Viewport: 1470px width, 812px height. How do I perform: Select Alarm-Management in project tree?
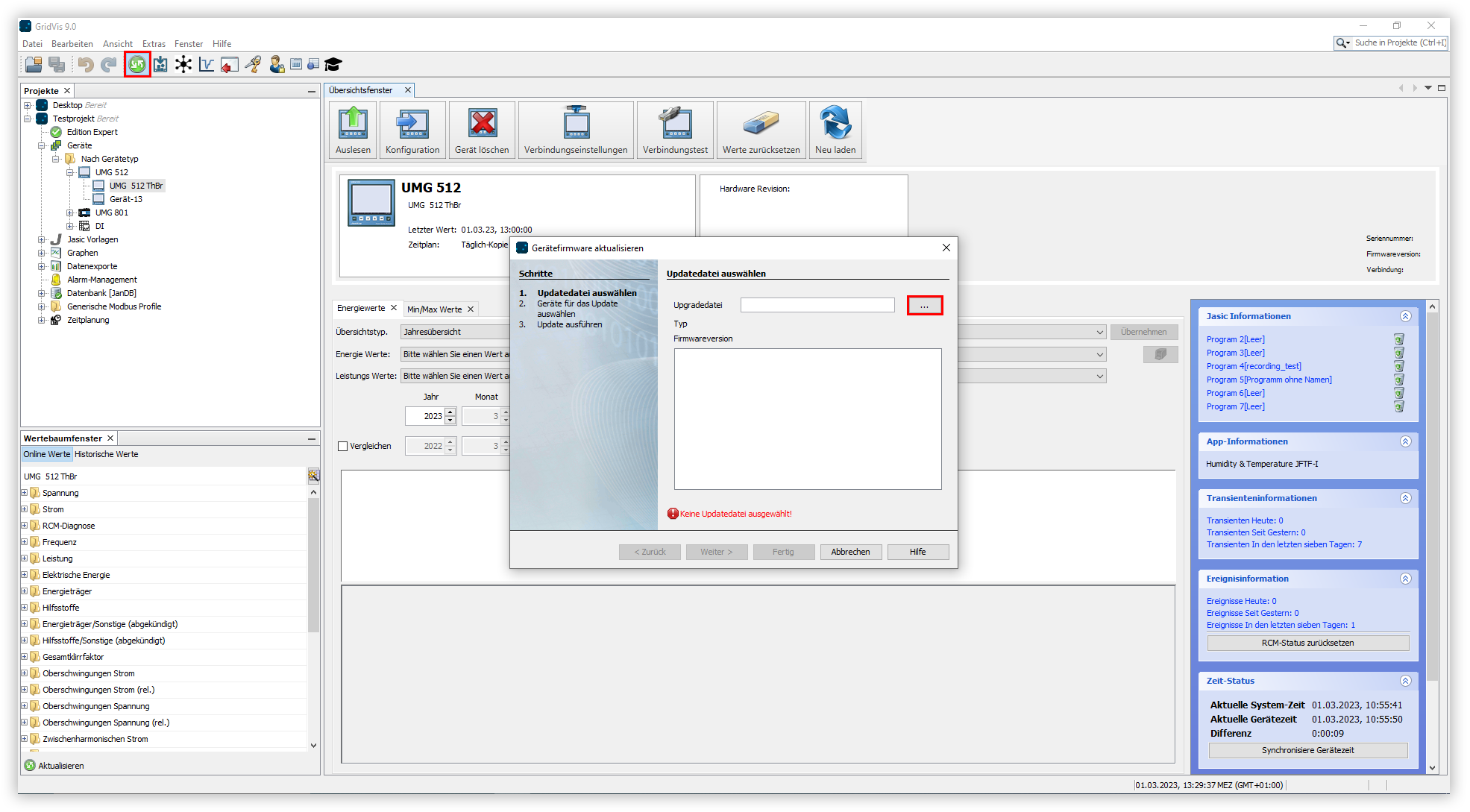[102, 280]
